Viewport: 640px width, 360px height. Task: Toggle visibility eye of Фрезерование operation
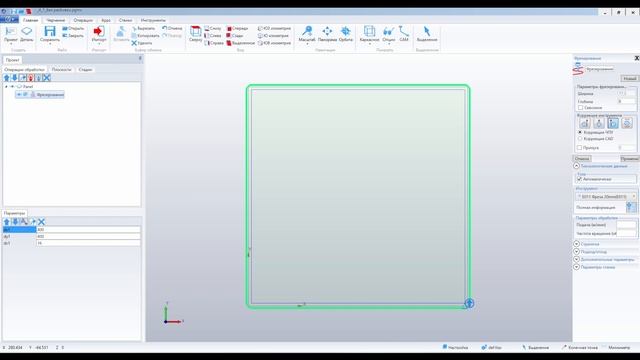click(x=19, y=95)
